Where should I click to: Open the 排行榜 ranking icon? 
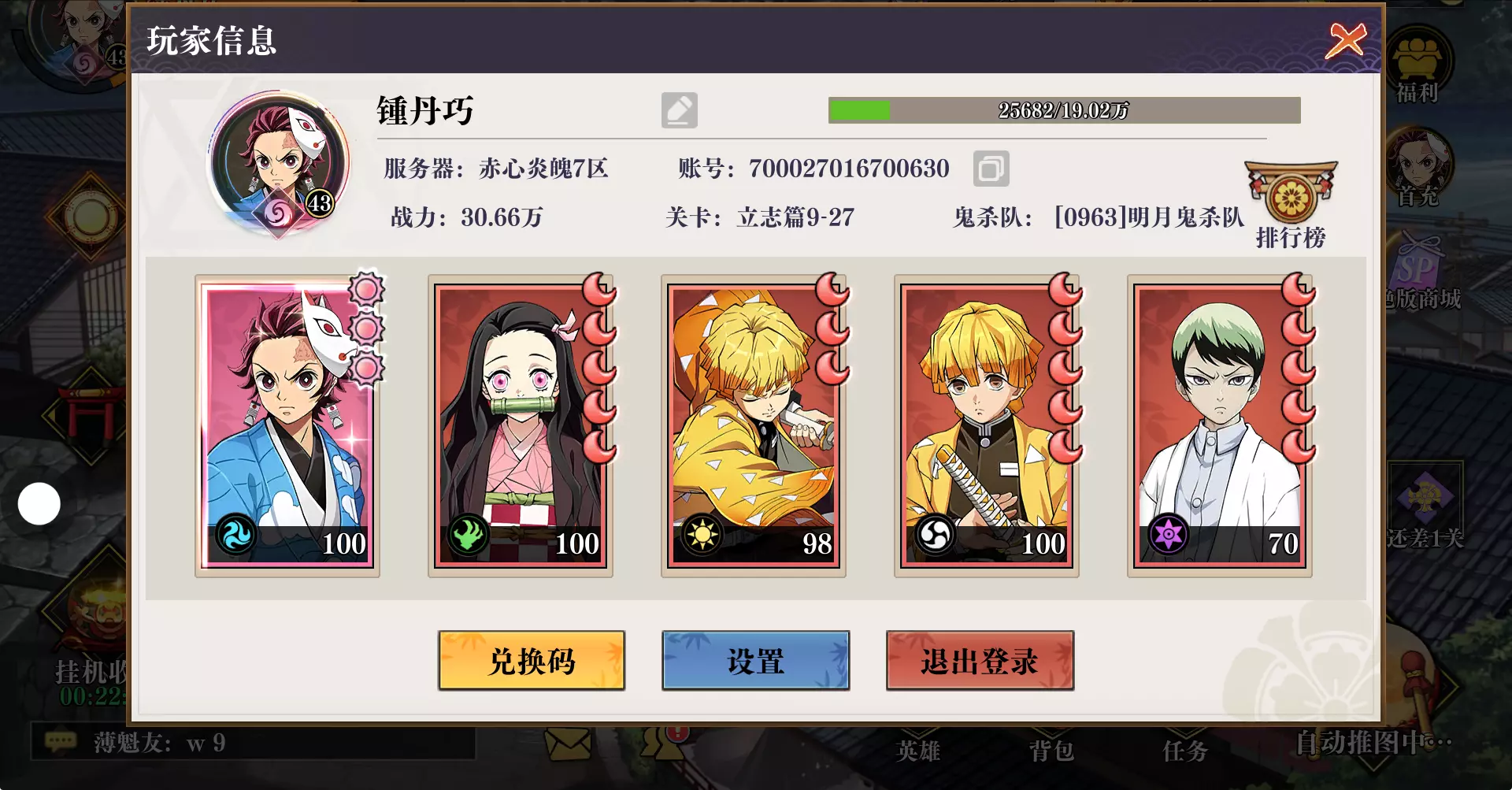click(1291, 205)
